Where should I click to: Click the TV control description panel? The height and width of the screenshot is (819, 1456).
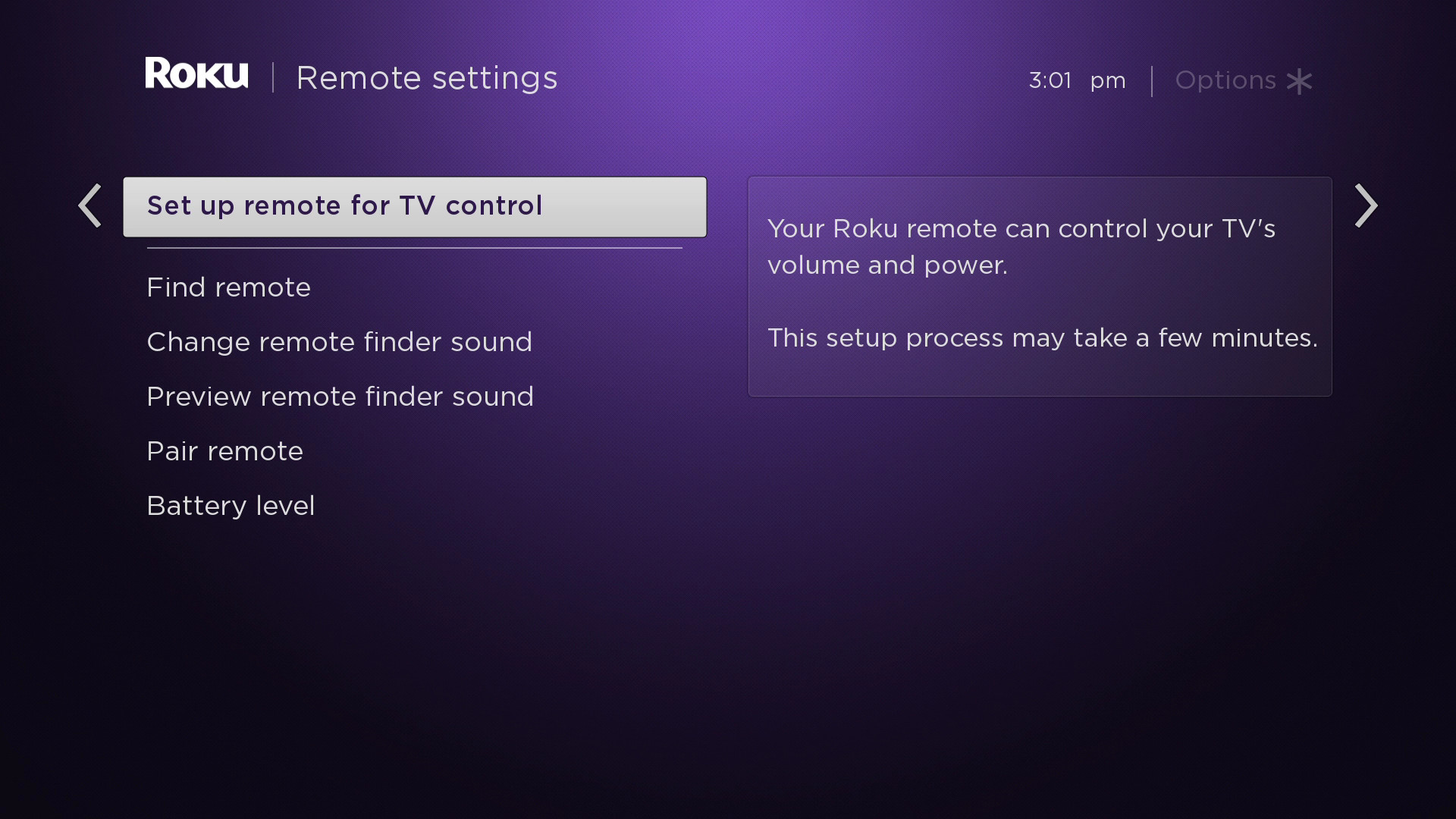point(1040,287)
